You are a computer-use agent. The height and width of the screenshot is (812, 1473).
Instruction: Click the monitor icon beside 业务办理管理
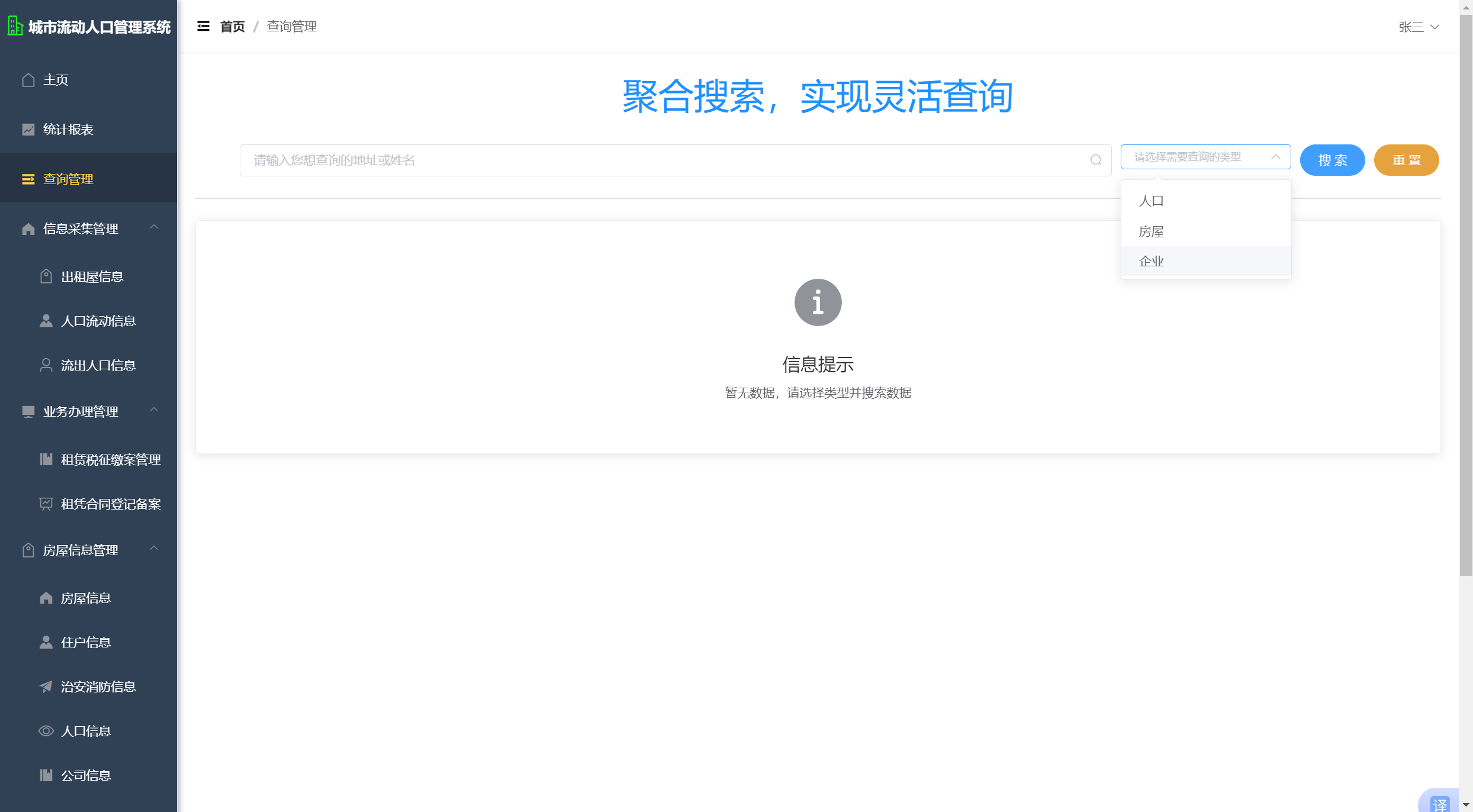click(x=28, y=412)
